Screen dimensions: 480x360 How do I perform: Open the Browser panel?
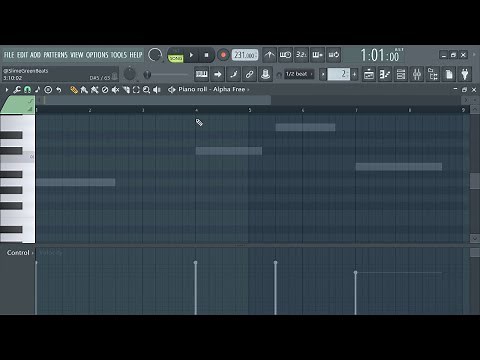(433, 74)
